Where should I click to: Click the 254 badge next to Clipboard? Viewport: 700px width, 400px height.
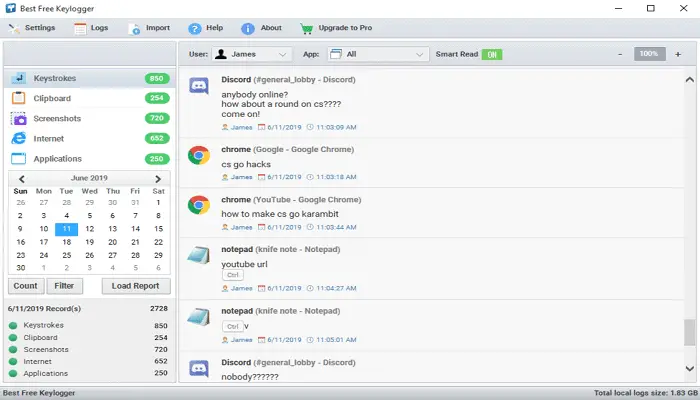click(x=157, y=98)
